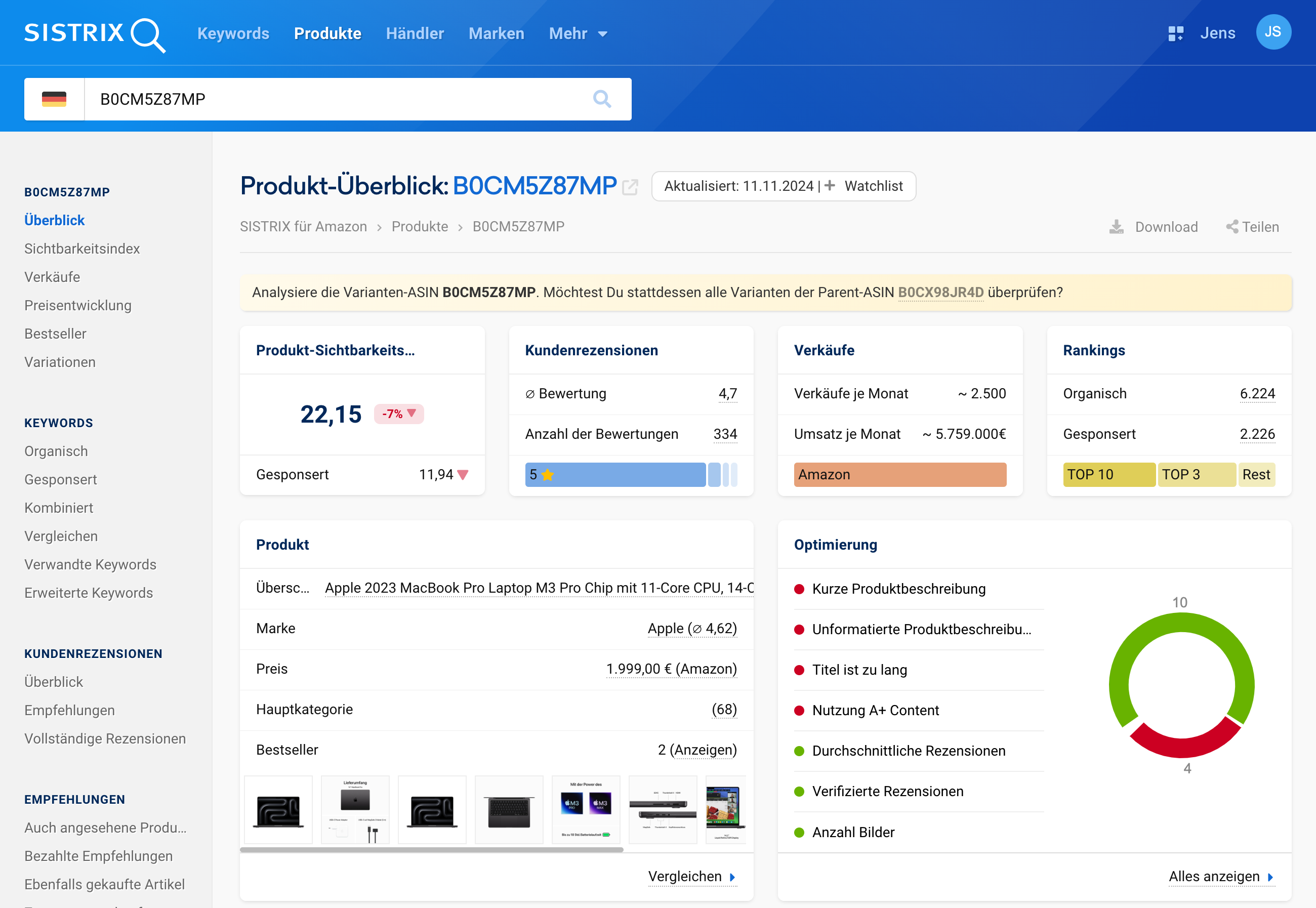
Task: Open Erweiterte Keywords in the sidebar
Action: pos(89,593)
